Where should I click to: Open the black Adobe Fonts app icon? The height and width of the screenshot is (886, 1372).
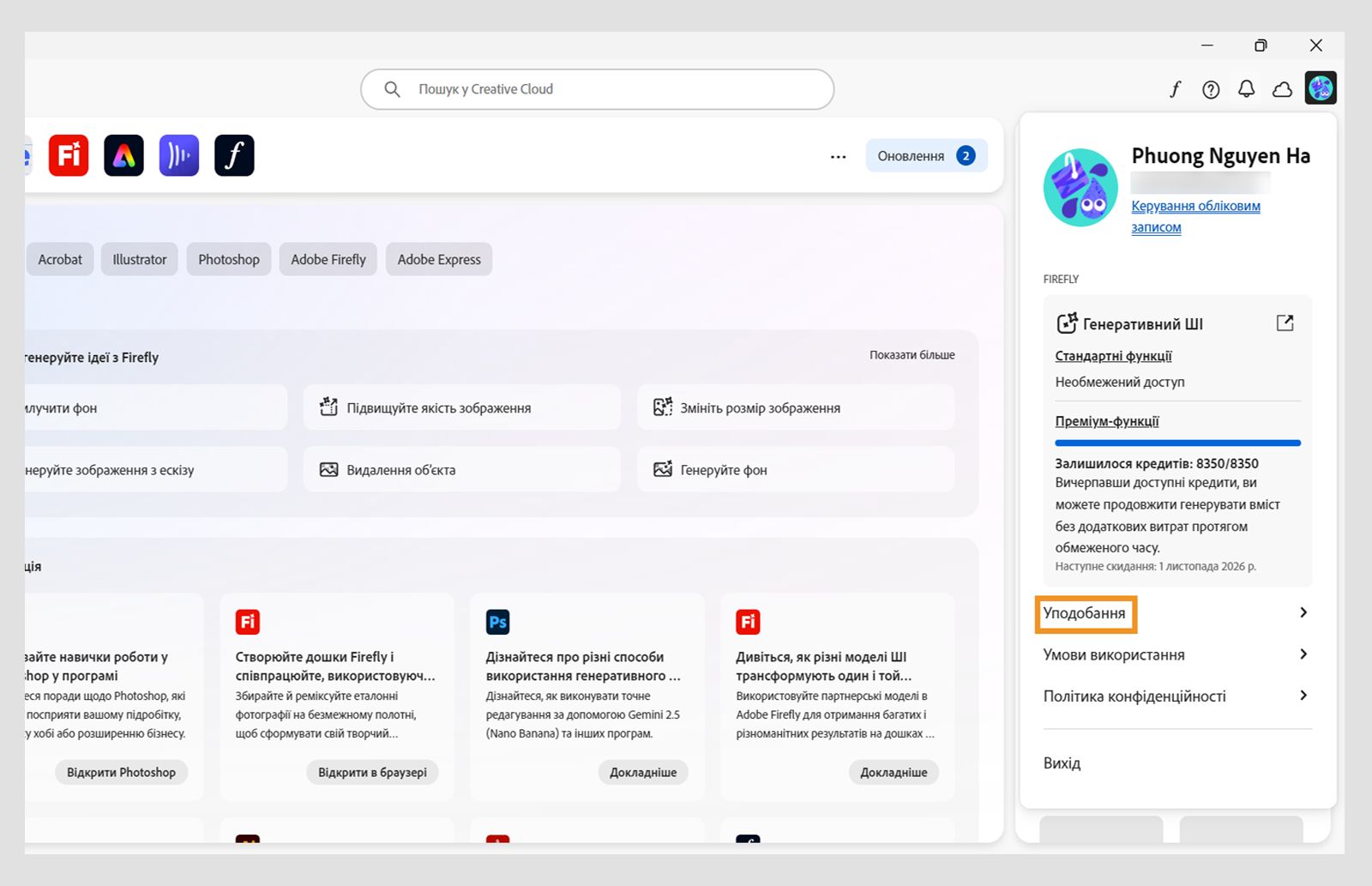234,155
